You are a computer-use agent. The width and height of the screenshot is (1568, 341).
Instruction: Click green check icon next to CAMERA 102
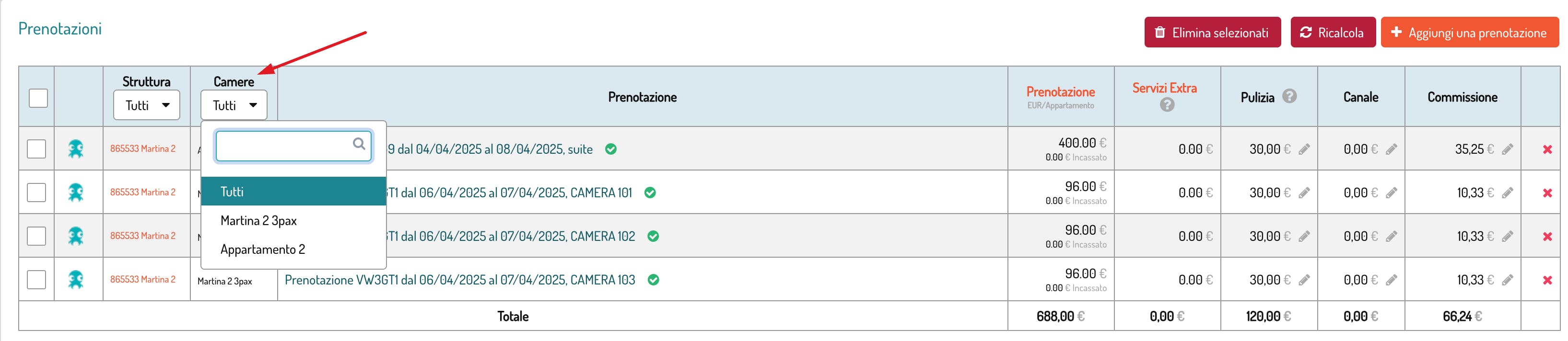[653, 237]
